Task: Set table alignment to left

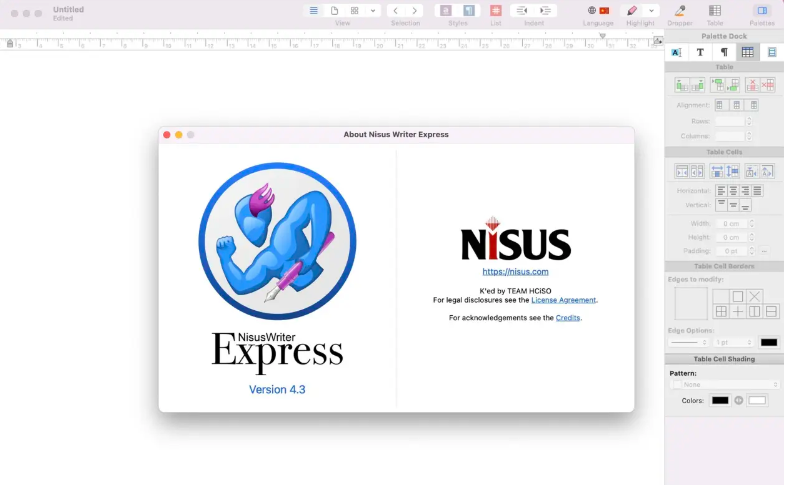Action: coord(720,105)
